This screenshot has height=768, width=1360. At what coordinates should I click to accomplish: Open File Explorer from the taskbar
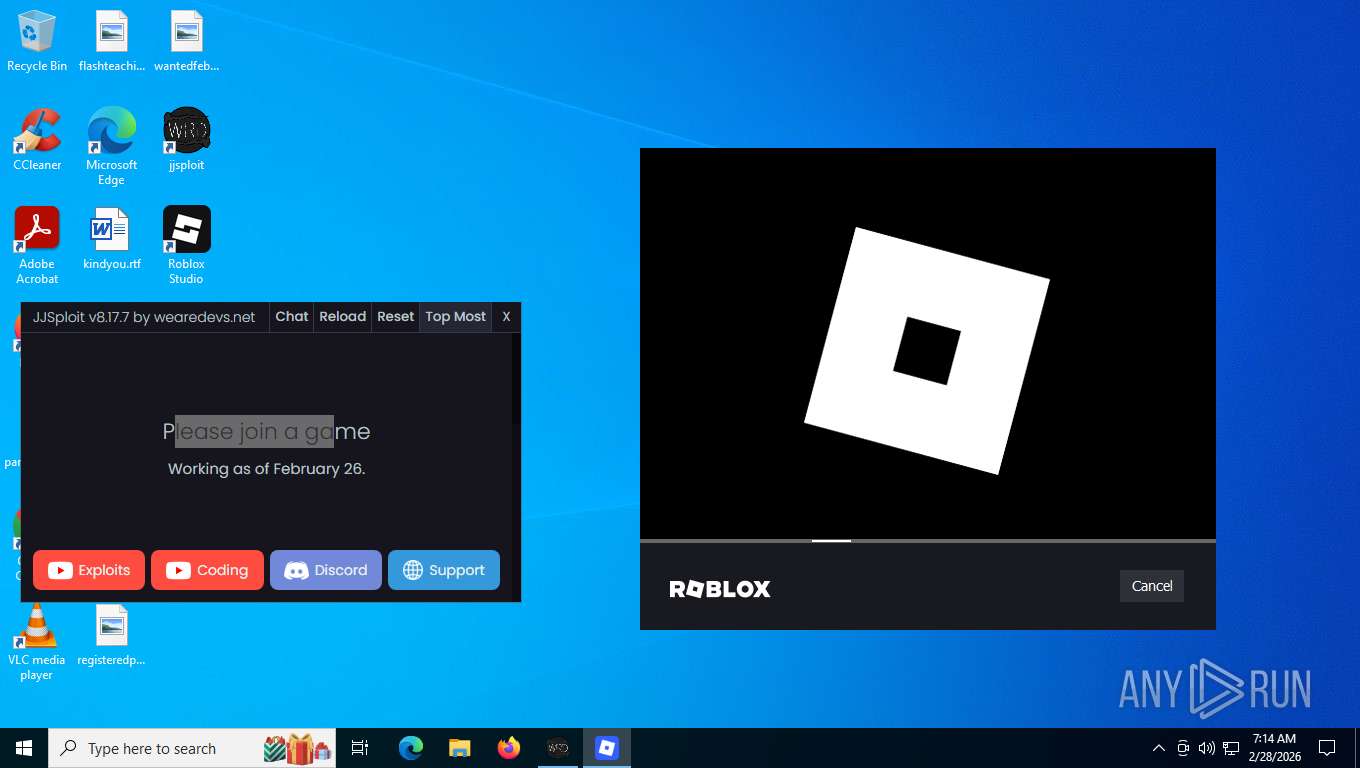tap(460, 748)
